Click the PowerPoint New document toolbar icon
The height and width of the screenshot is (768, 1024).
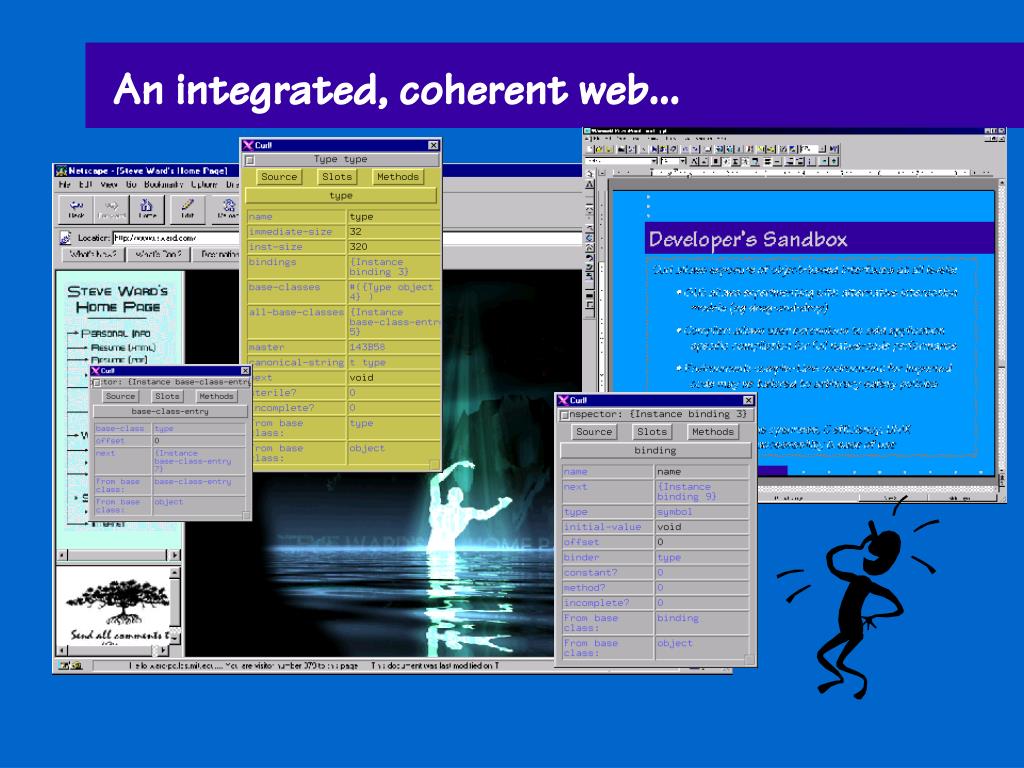click(x=588, y=149)
